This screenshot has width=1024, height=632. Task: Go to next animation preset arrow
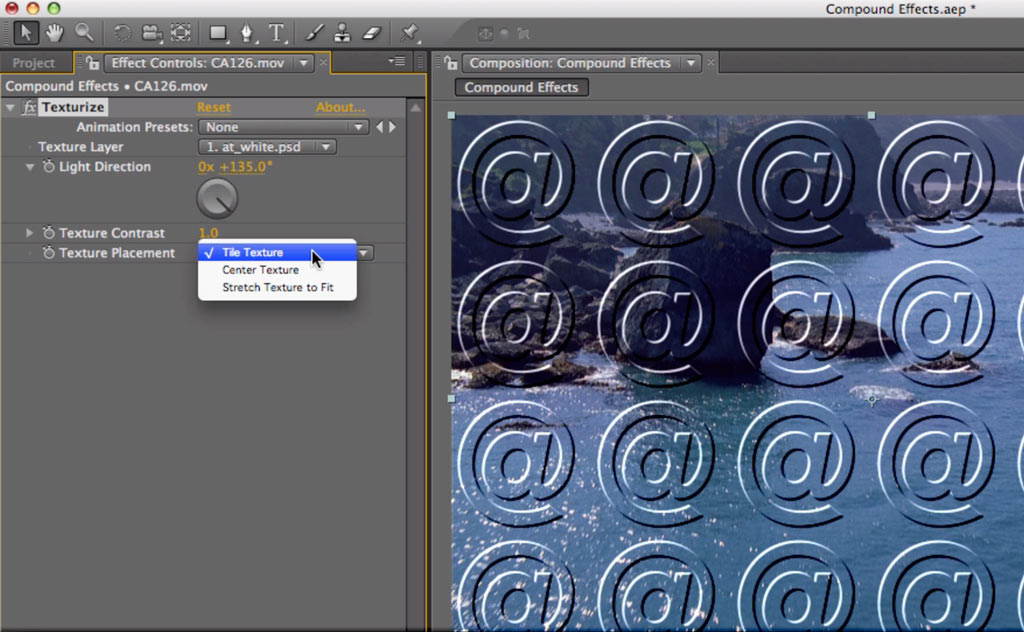(392, 127)
